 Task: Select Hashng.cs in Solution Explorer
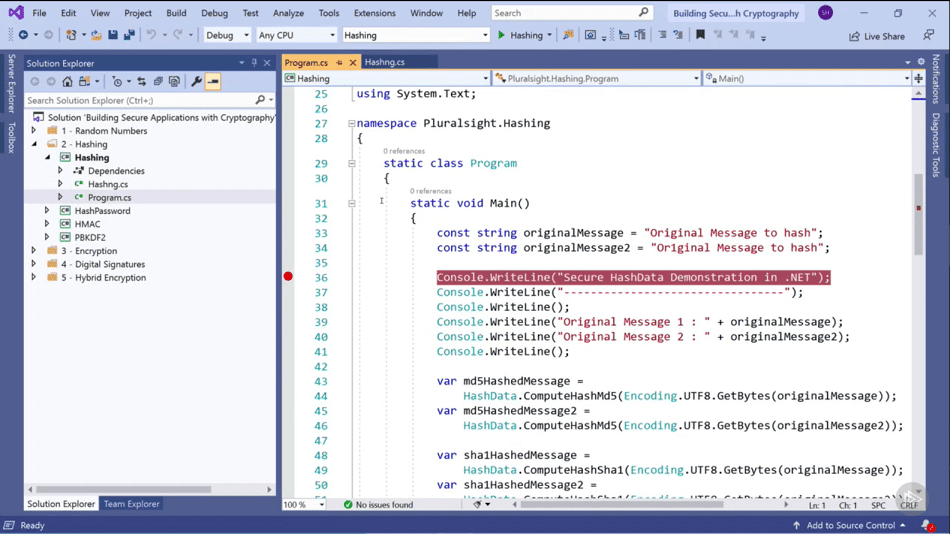[x=108, y=184]
